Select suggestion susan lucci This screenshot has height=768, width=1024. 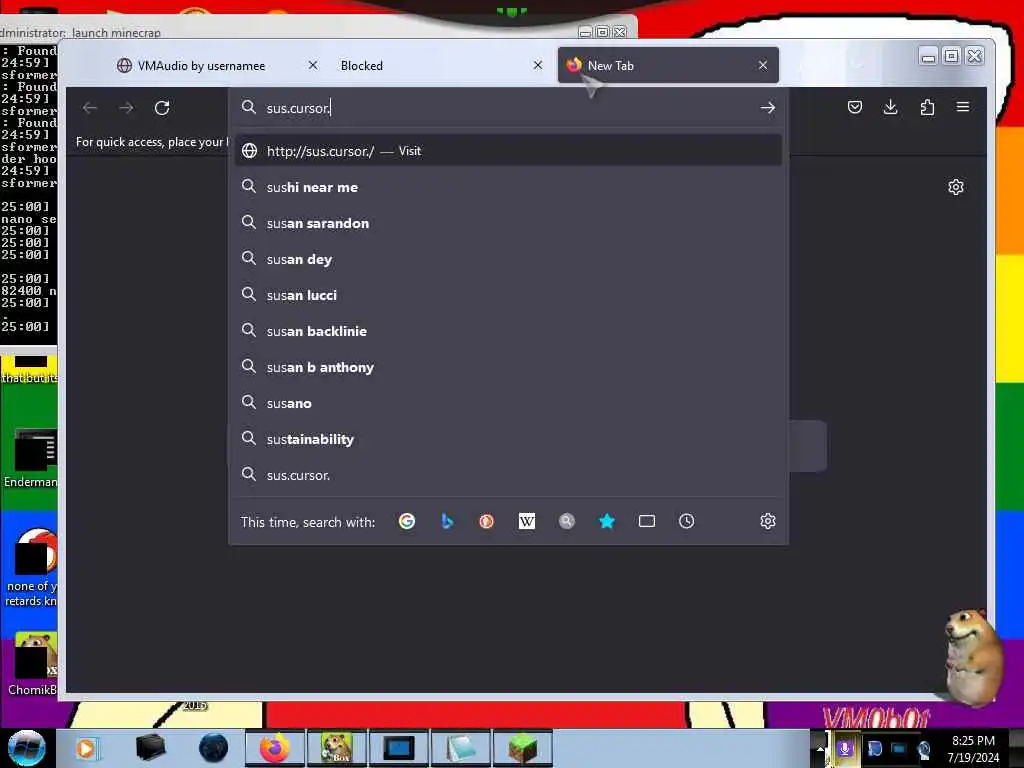pyautogui.click(x=508, y=295)
